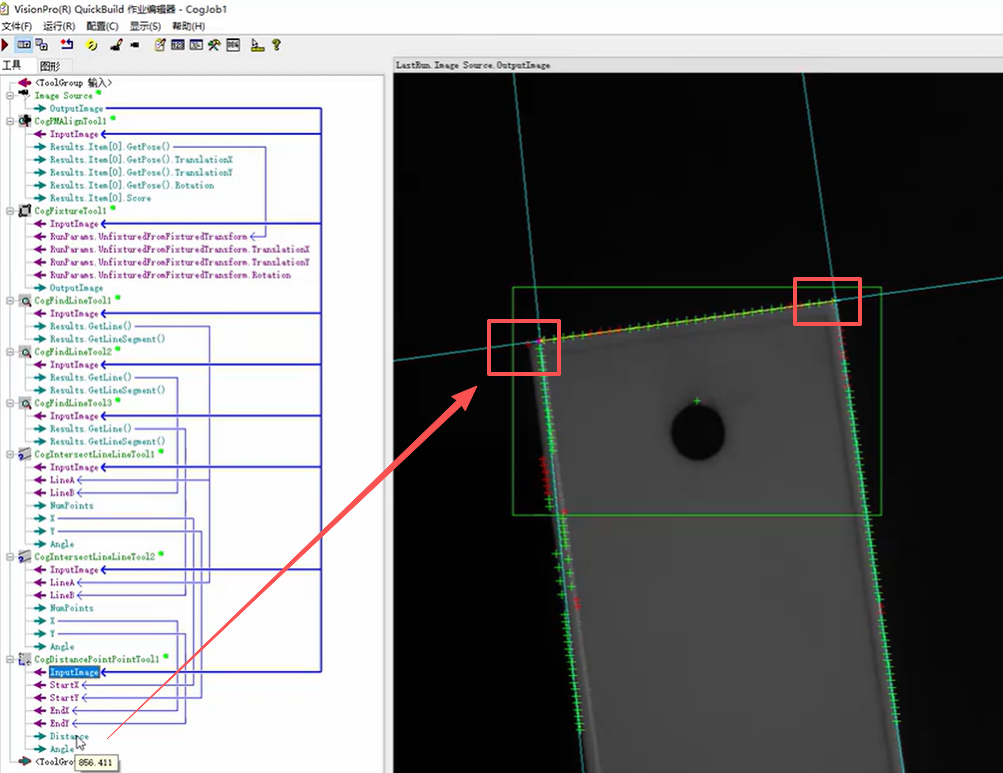Open help via the question mark icon

click(276, 45)
